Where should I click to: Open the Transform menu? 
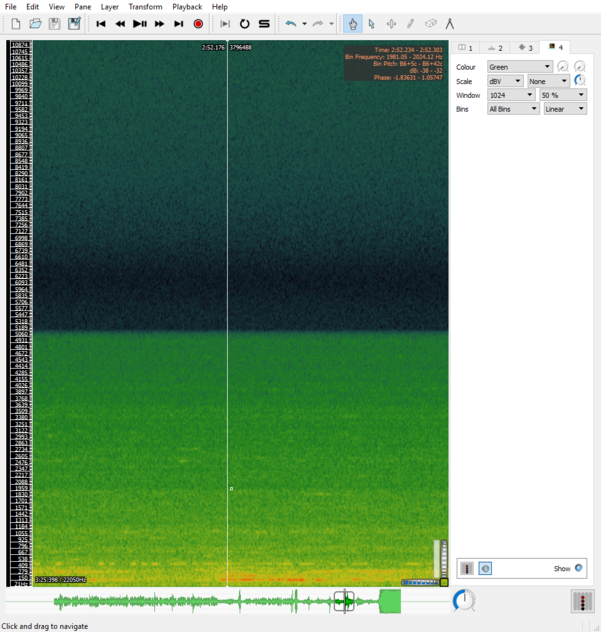click(145, 7)
